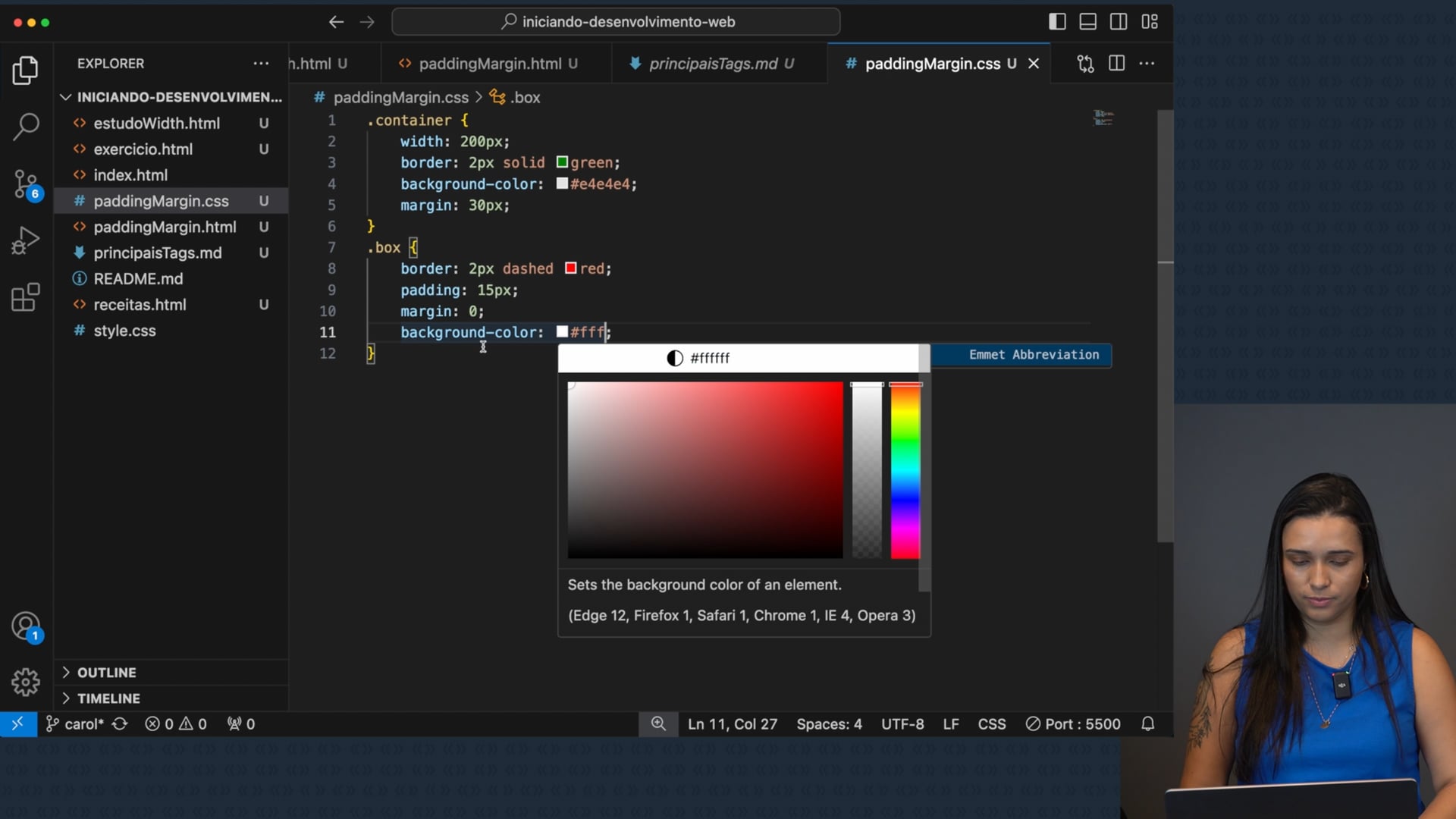Switch to the principaisTags.md tab
1456x819 pixels.
click(x=713, y=64)
